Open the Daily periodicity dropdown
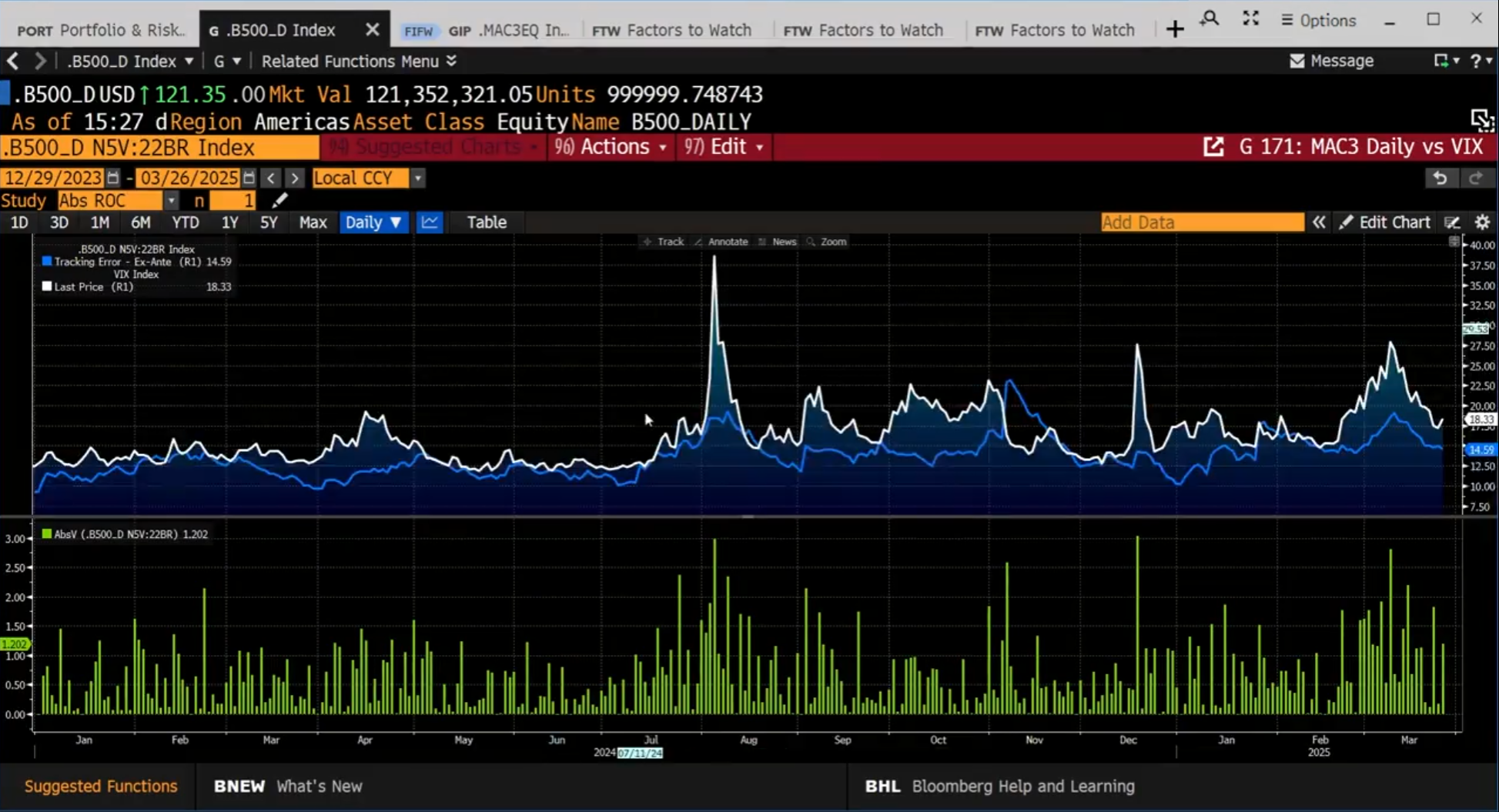Image resolution: width=1499 pixels, height=812 pixels. [x=373, y=222]
